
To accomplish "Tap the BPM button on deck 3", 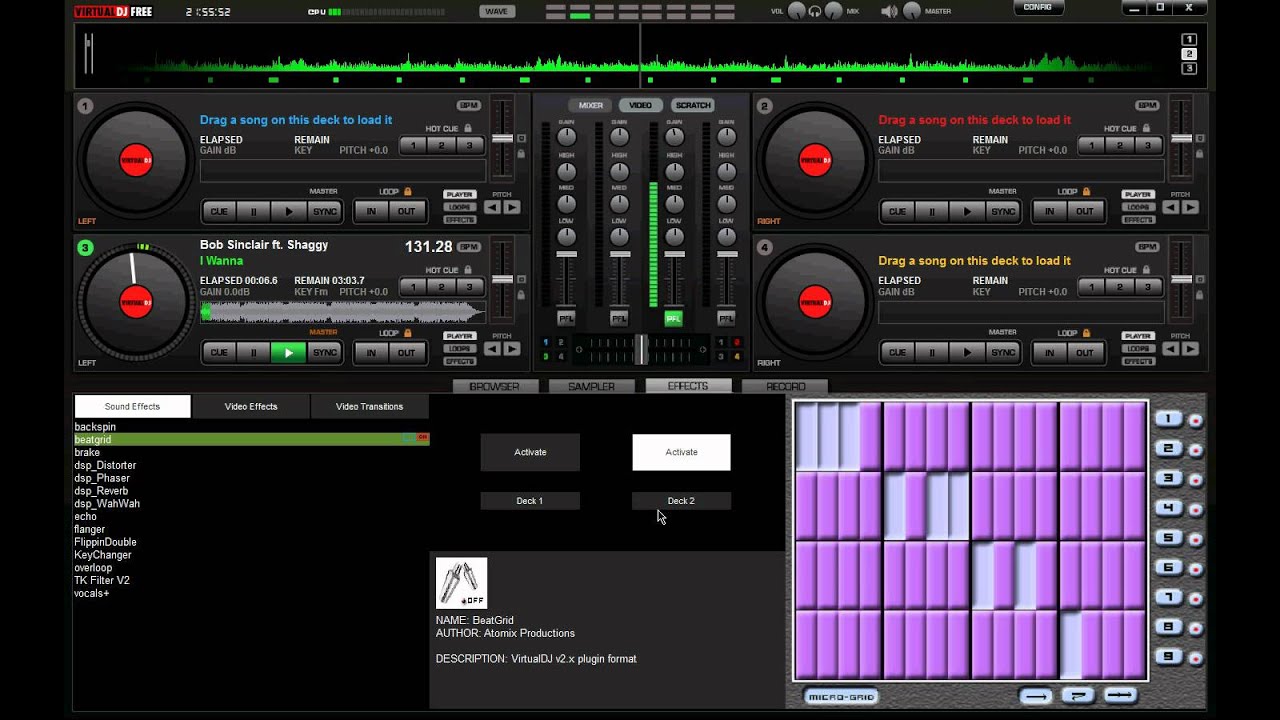I will [469, 246].
